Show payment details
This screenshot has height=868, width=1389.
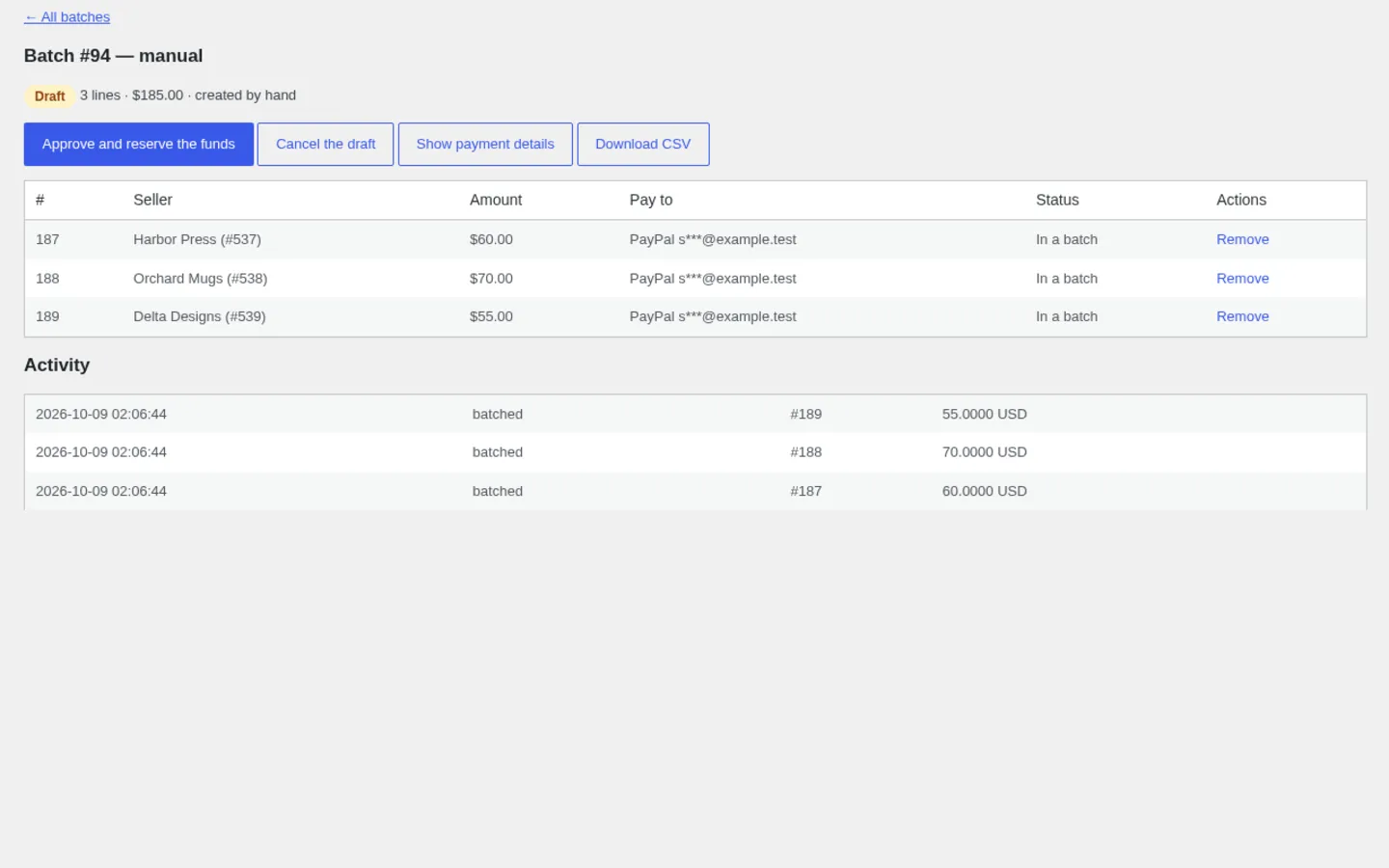485,144
